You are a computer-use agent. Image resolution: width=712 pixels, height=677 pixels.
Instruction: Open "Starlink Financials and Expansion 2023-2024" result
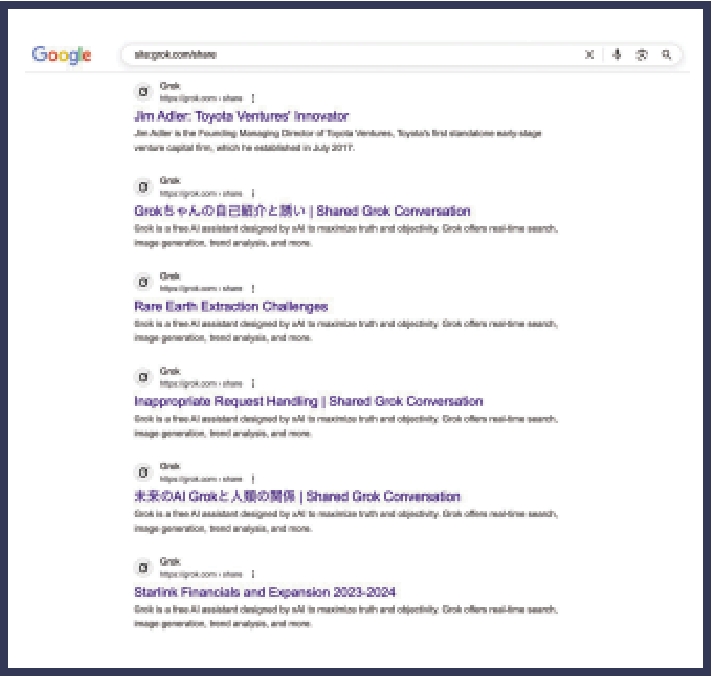click(x=265, y=592)
